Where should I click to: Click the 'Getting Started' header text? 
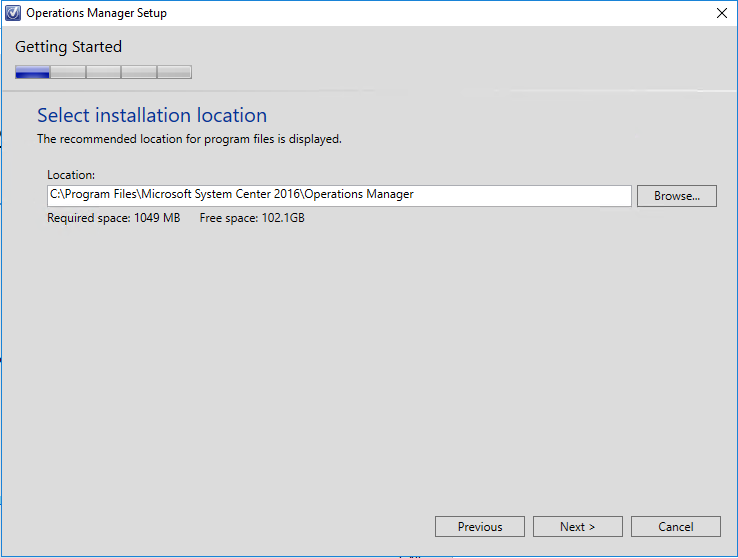(68, 47)
